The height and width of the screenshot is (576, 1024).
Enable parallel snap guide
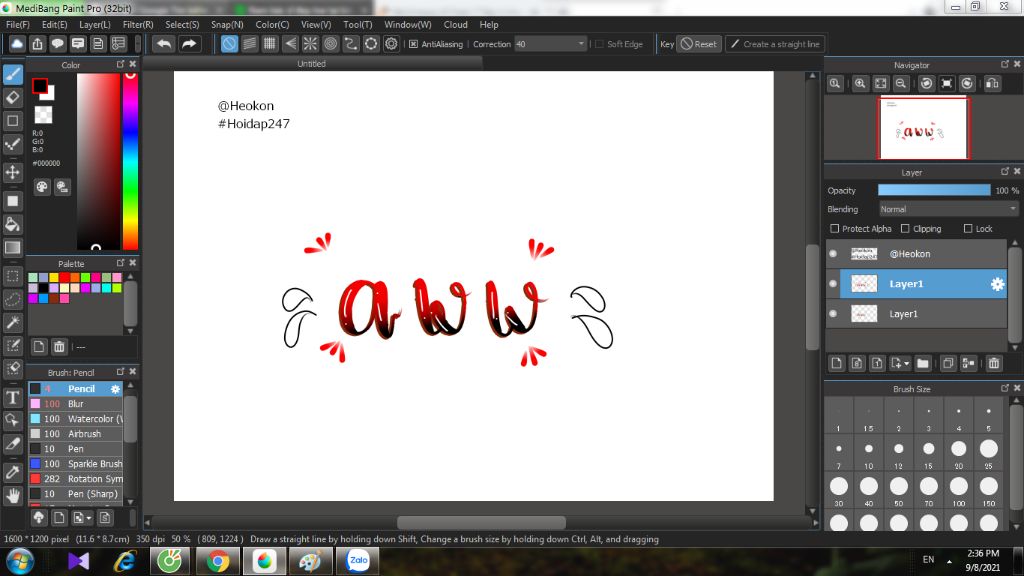tap(249, 44)
